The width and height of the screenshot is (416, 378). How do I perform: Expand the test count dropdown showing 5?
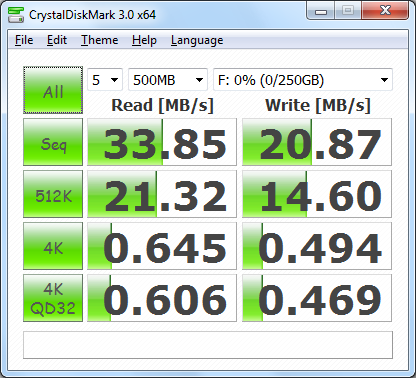coord(105,80)
